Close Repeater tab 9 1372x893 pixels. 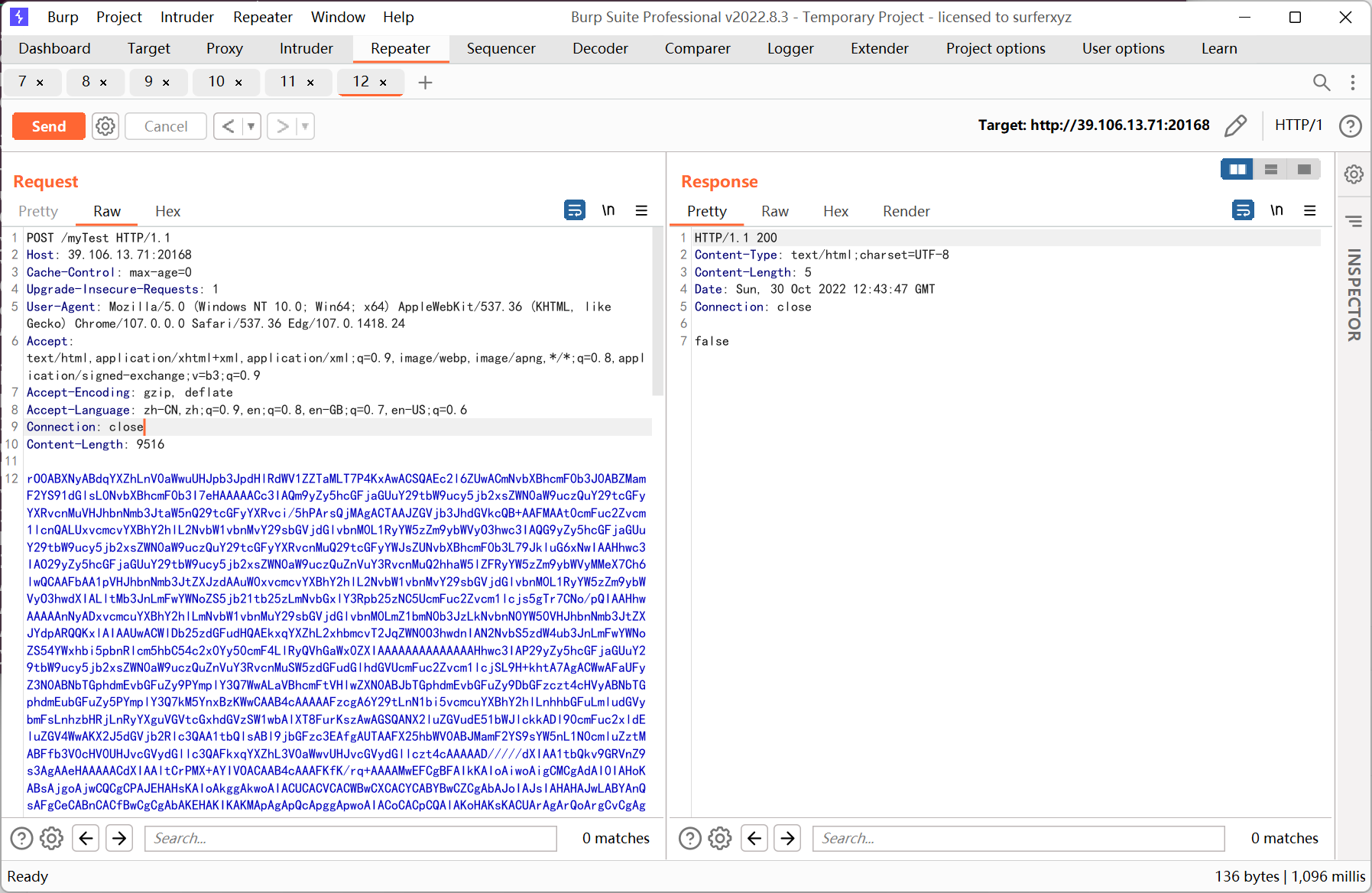166,83
